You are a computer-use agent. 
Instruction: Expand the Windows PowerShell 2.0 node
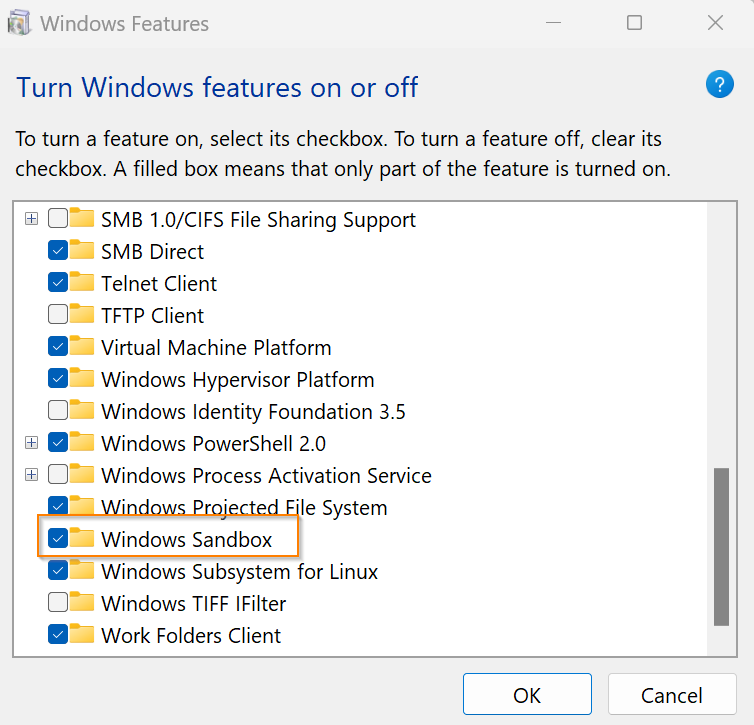click(x=32, y=443)
